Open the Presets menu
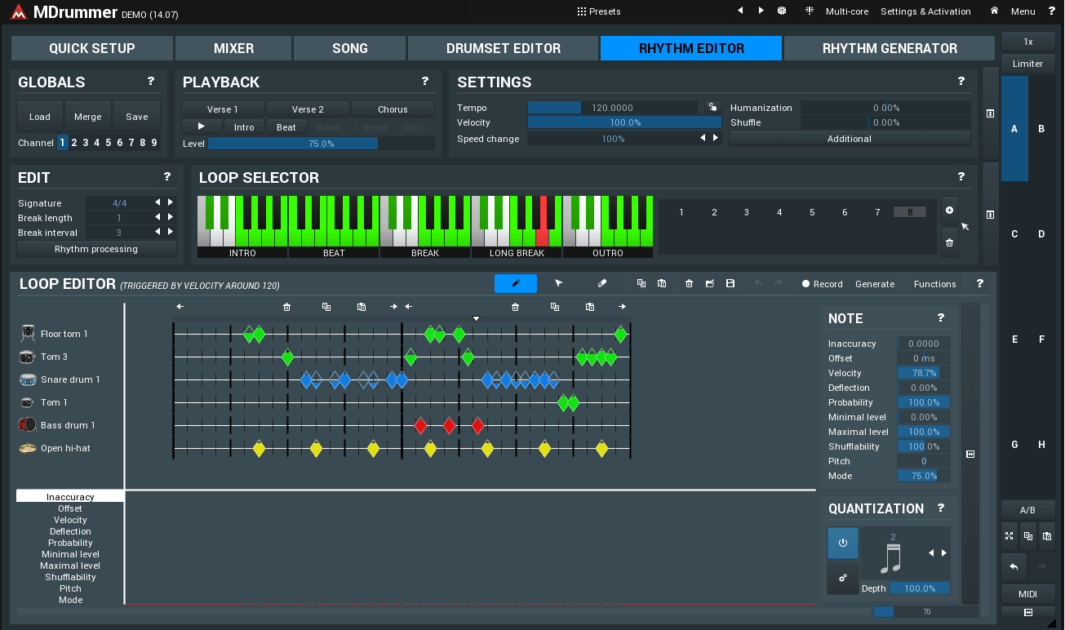Image resolution: width=1065 pixels, height=630 pixels. [598, 12]
